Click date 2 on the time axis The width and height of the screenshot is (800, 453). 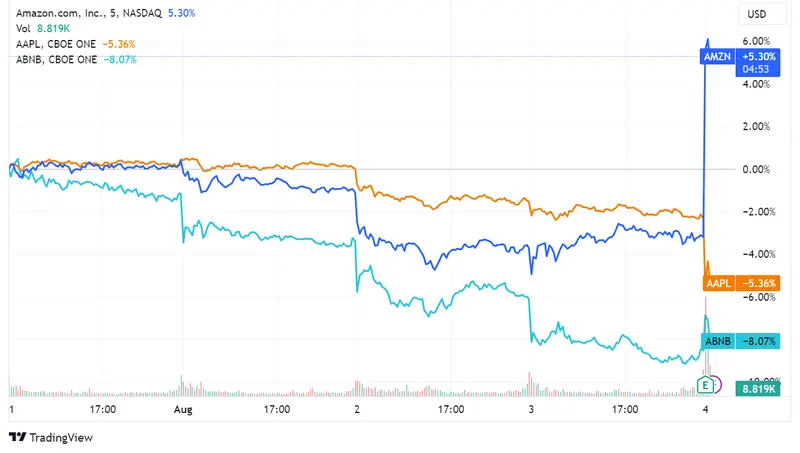tap(357, 409)
